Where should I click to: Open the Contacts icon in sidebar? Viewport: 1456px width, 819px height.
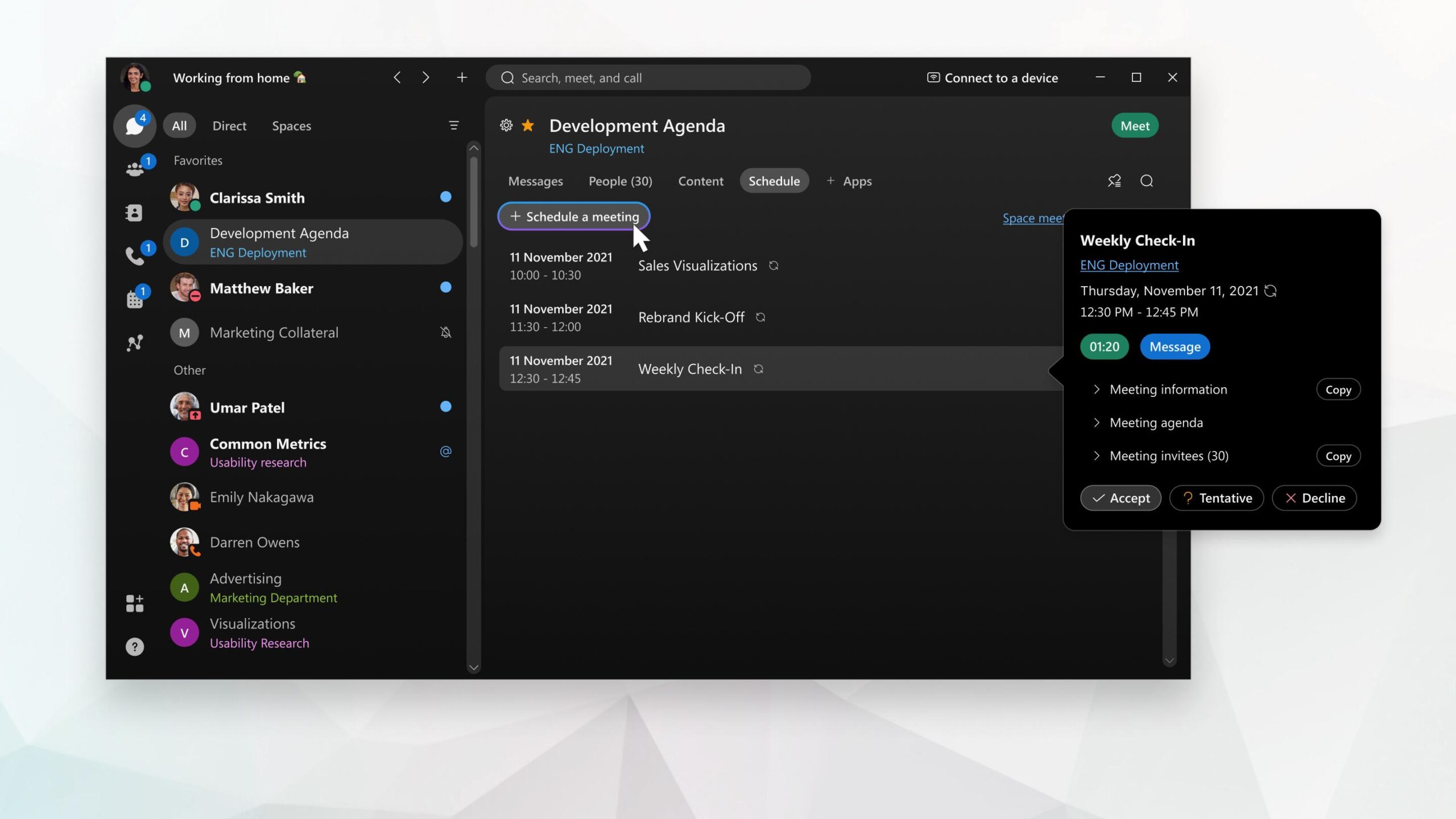point(134,212)
